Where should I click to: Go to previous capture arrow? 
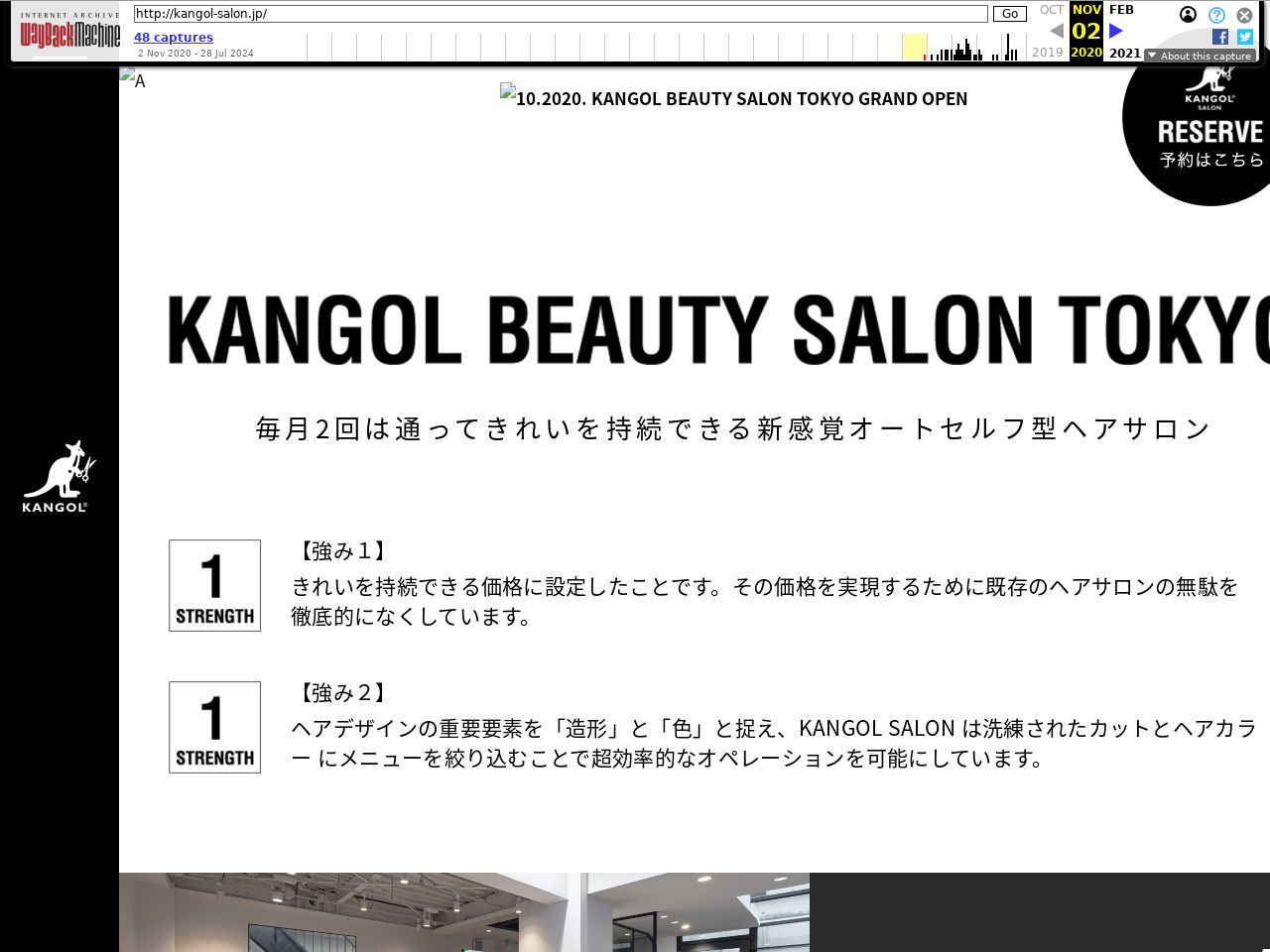click(1057, 31)
